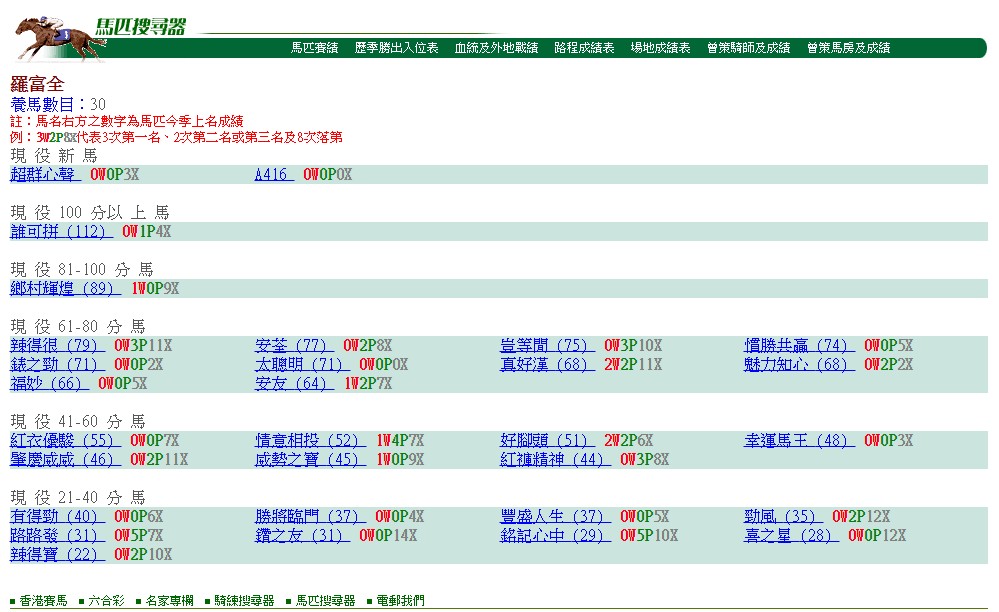The height and width of the screenshot is (612, 999).
Task: Open 場地成績表 navigation item
Action: (661, 48)
